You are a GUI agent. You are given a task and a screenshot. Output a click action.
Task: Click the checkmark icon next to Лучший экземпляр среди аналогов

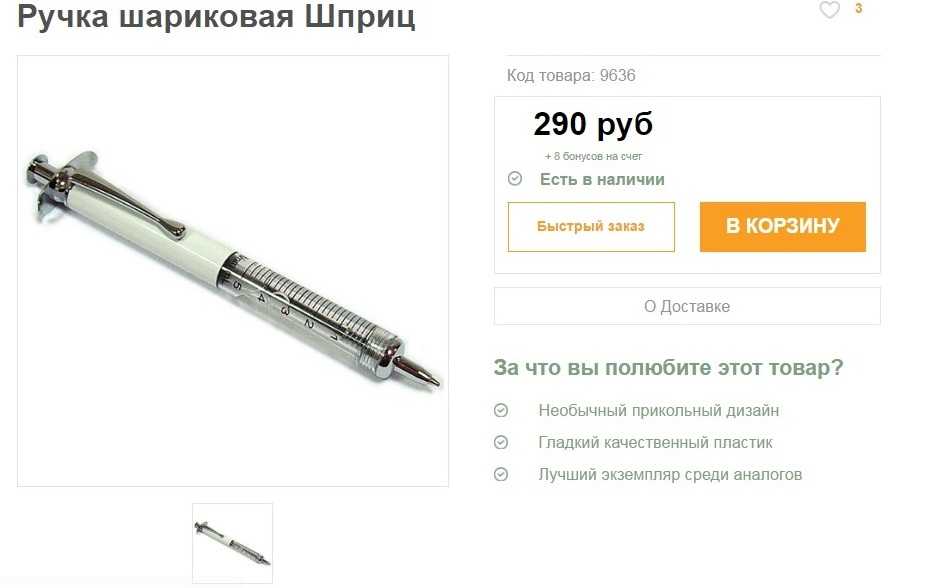pyautogui.click(x=501, y=474)
